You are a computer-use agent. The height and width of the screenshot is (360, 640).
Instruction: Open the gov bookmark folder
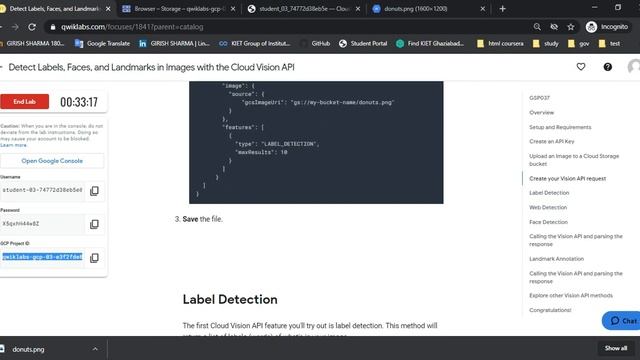tap(578, 43)
